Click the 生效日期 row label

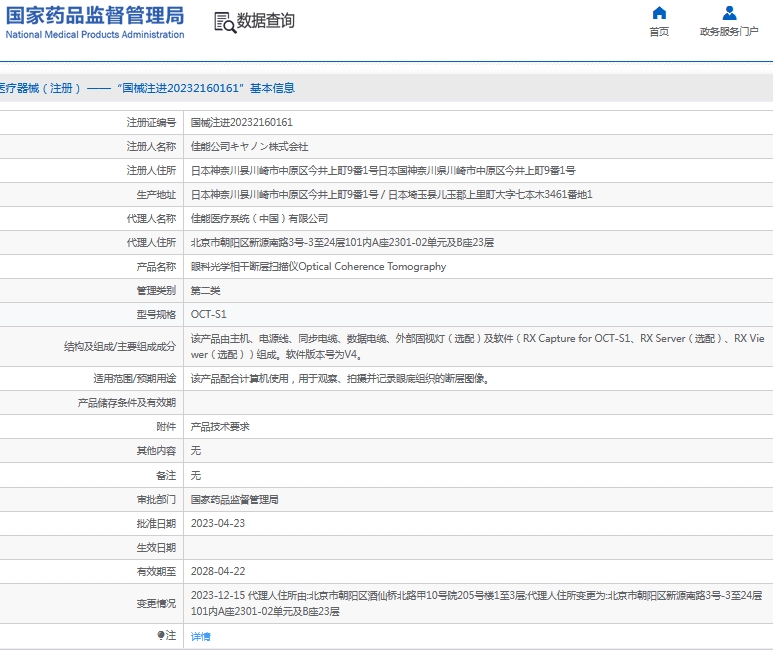[156, 548]
